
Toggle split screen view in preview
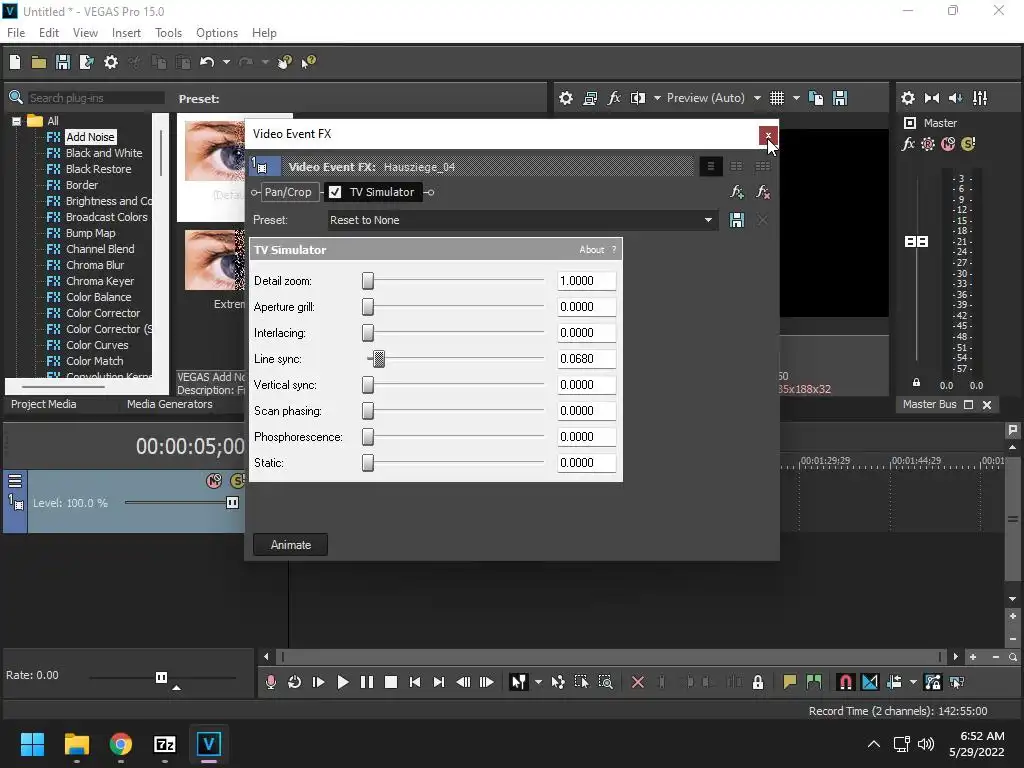point(637,98)
